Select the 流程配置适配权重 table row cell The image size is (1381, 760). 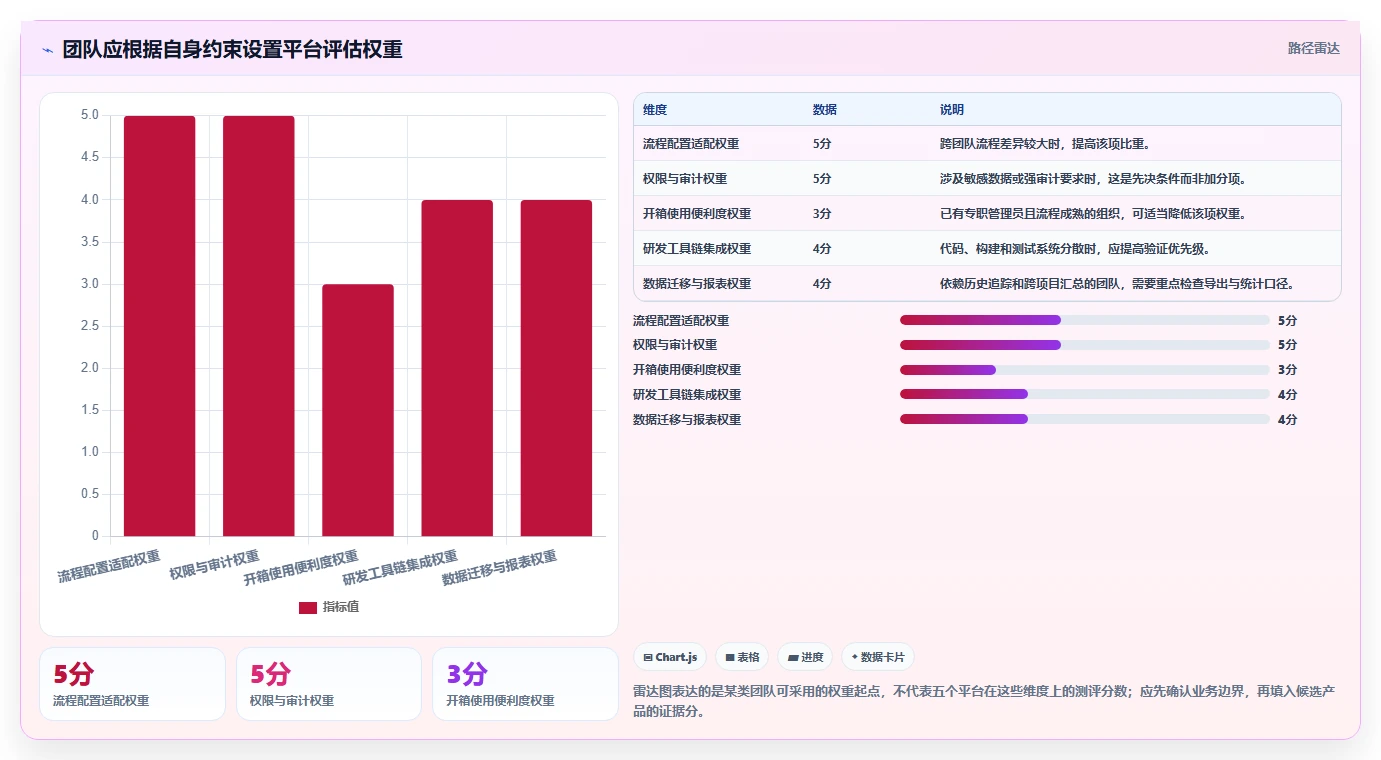[x=691, y=144]
